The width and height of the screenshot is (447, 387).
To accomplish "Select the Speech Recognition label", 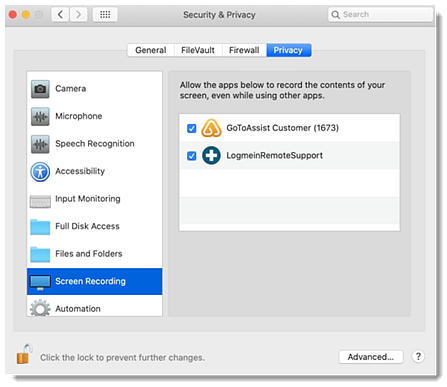I will click(x=95, y=144).
